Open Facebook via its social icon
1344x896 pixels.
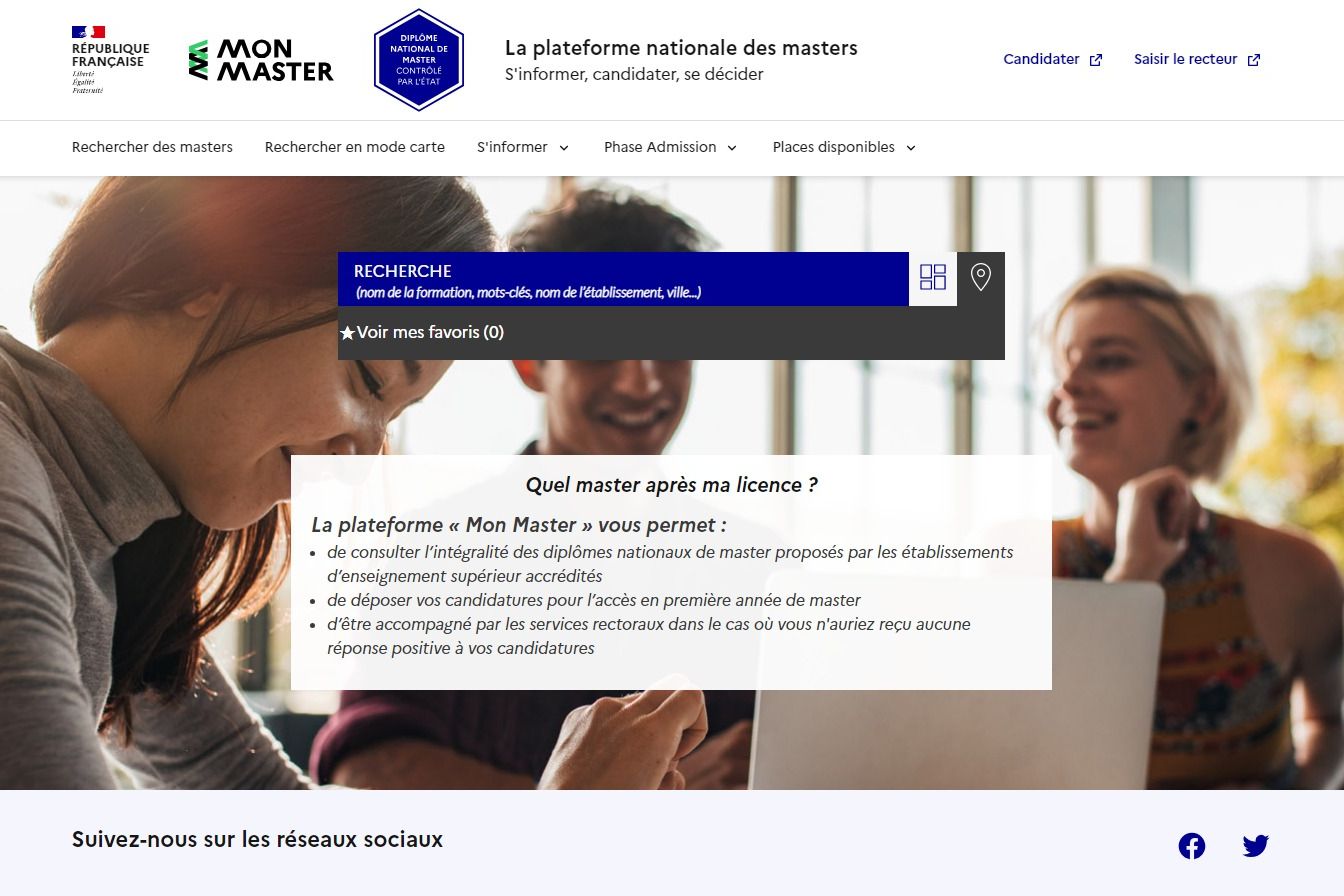coord(1192,845)
